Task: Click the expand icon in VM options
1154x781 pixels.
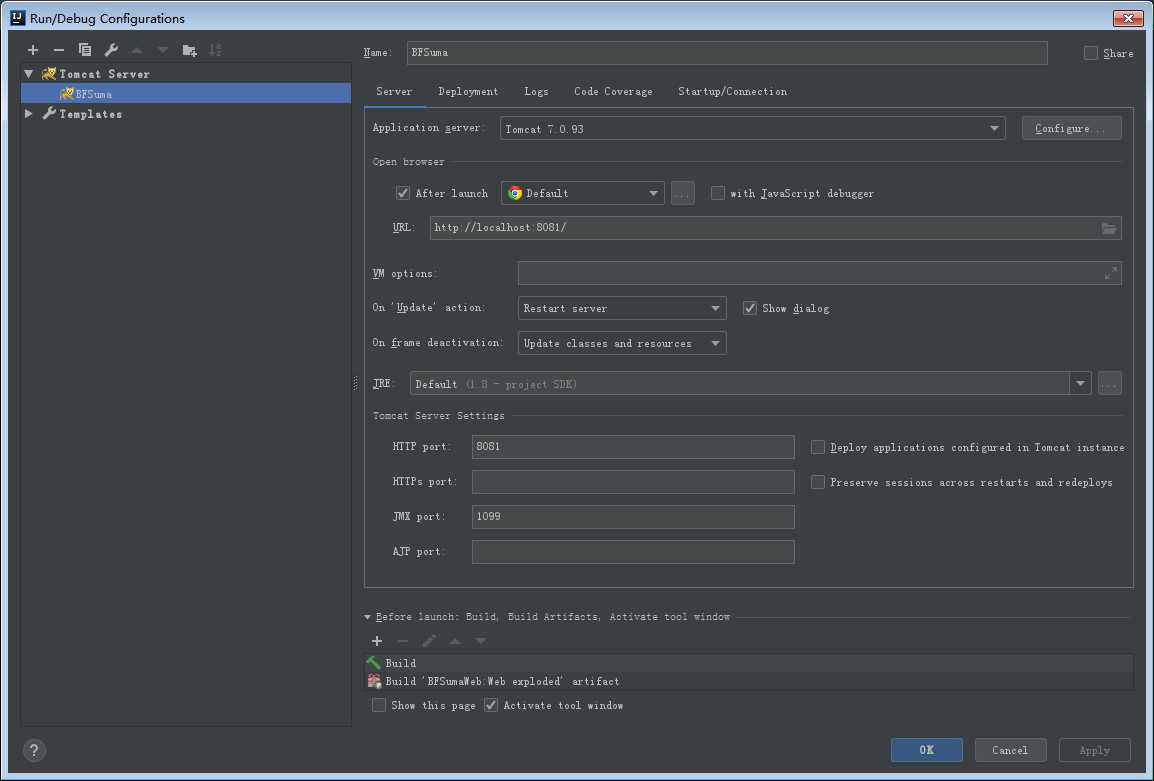Action: point(1110,274)
